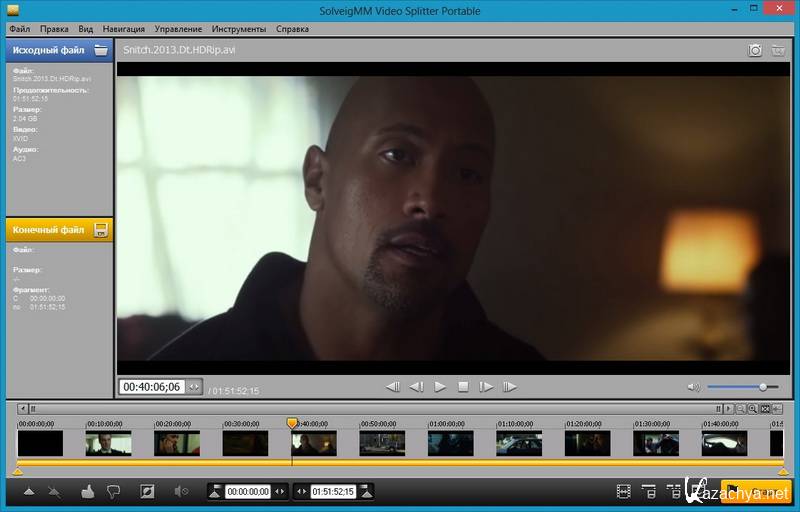800x512 pixels.
Task: Open the snapshots folder icon
Action: 779,50
